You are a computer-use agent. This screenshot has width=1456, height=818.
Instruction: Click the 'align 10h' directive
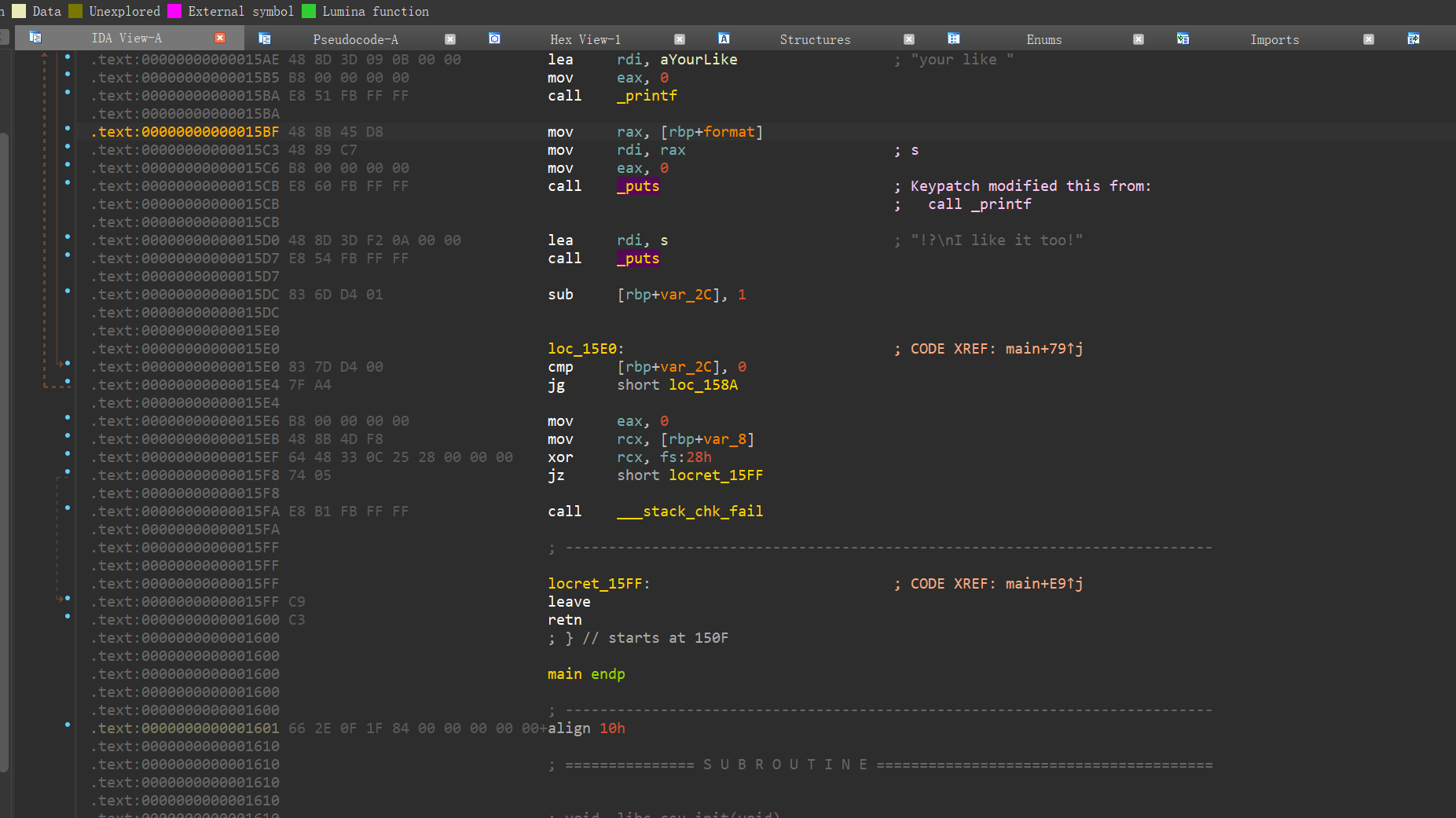586,728
